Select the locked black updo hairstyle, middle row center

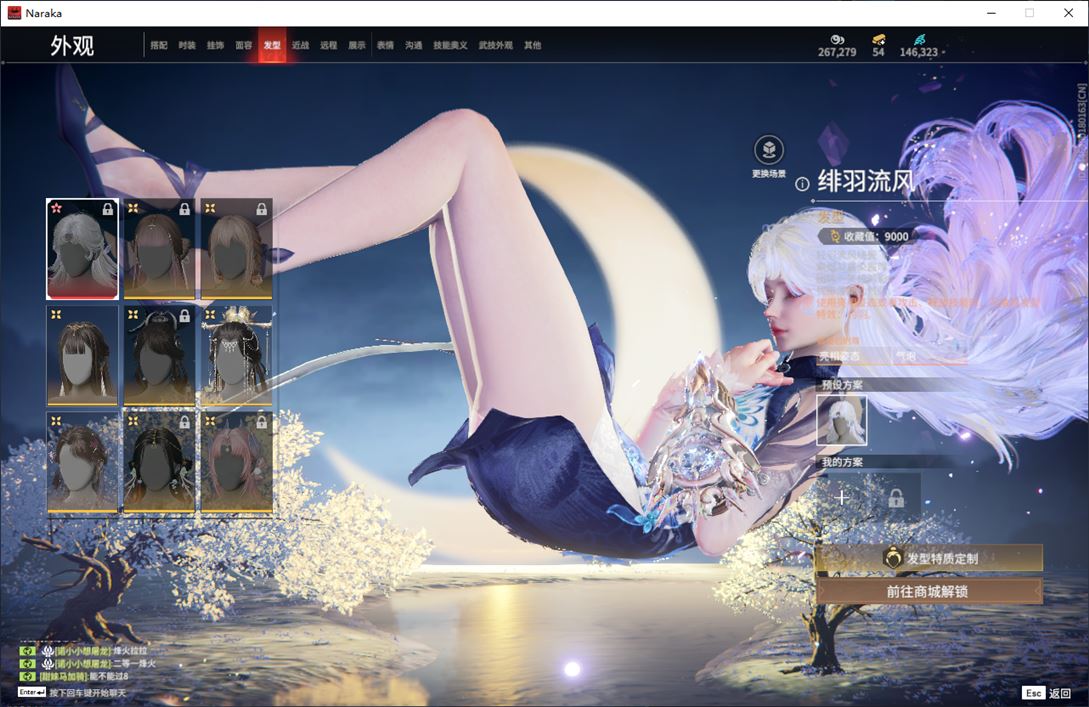pos(159,356)
